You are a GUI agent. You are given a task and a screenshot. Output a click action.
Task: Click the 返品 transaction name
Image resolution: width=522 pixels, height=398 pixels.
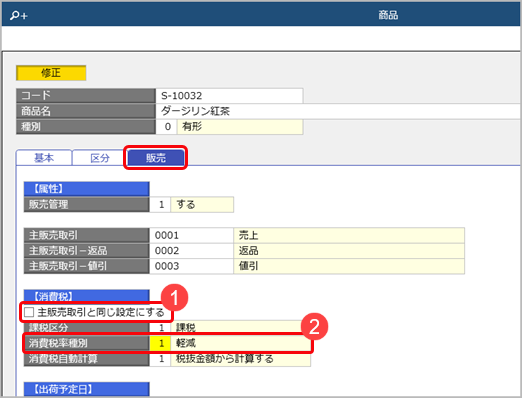click(x=349, y=251)
